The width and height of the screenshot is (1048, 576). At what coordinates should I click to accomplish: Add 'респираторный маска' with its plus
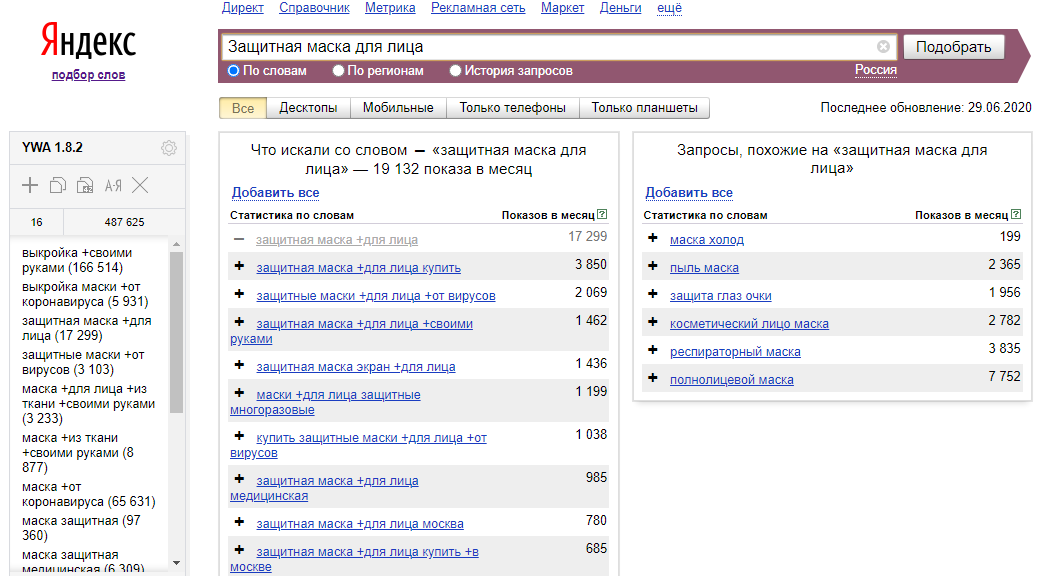(653, 351)
